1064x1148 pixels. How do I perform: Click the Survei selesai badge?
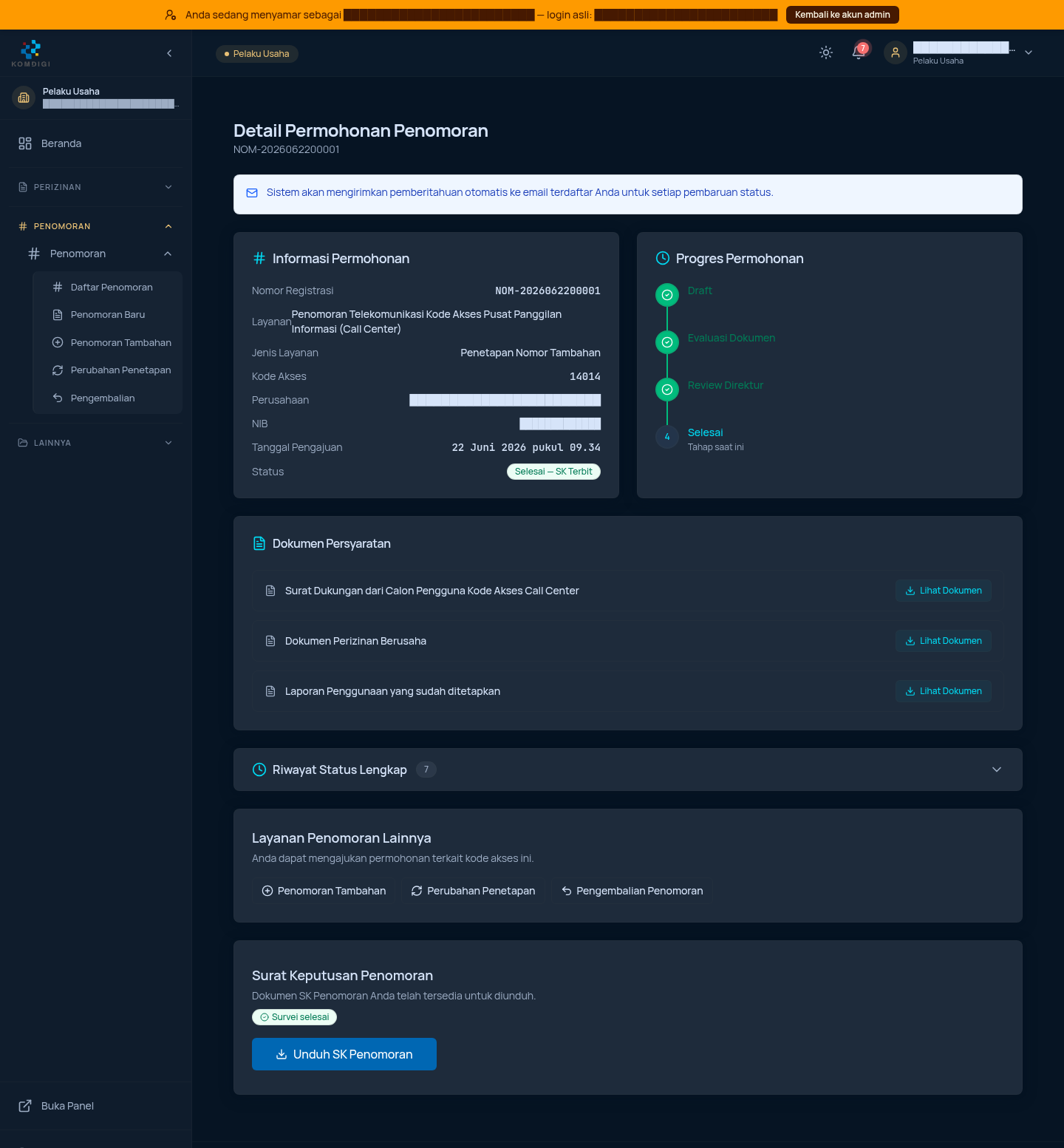click(x=294, y=1017)
